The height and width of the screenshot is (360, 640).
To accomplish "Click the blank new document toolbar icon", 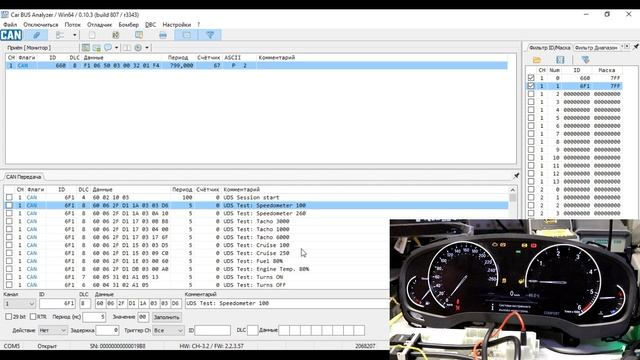I will 92,35.
